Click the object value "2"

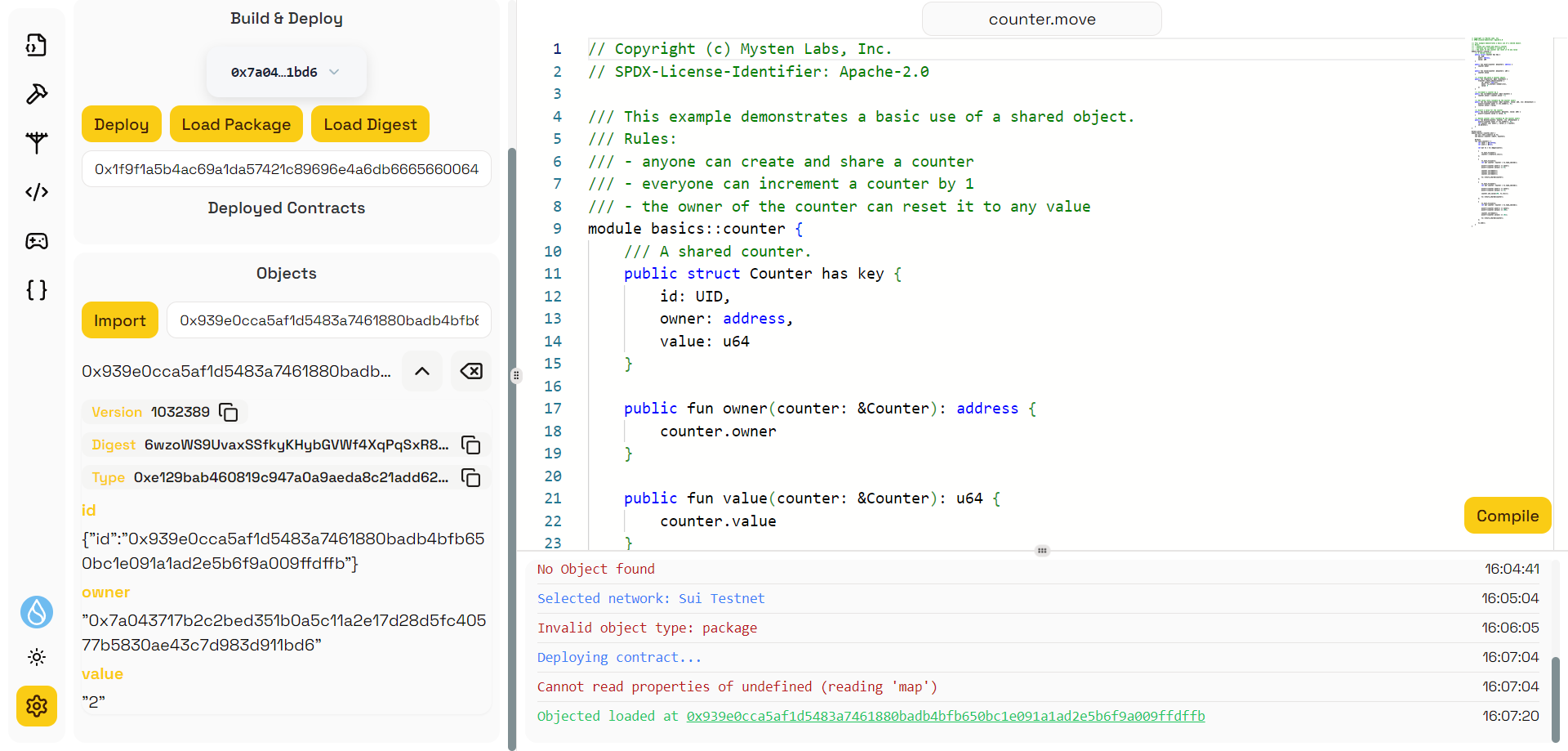coord(94,702)
